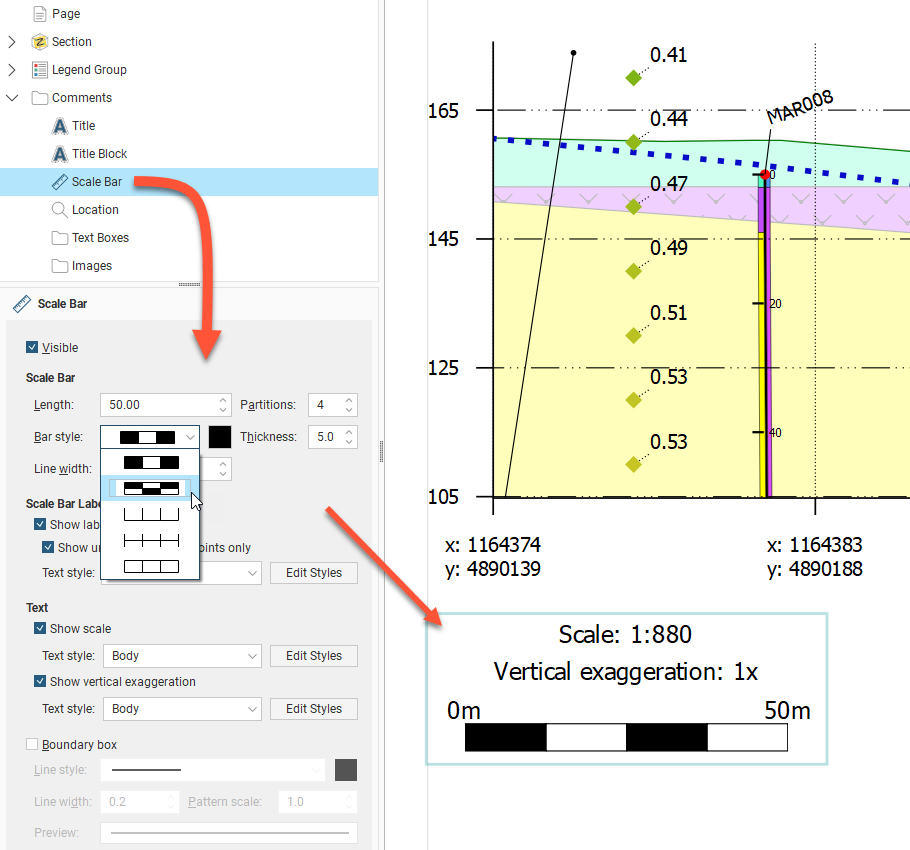Disable Show vertical exaggeration checkbox

tap(40, 682)
